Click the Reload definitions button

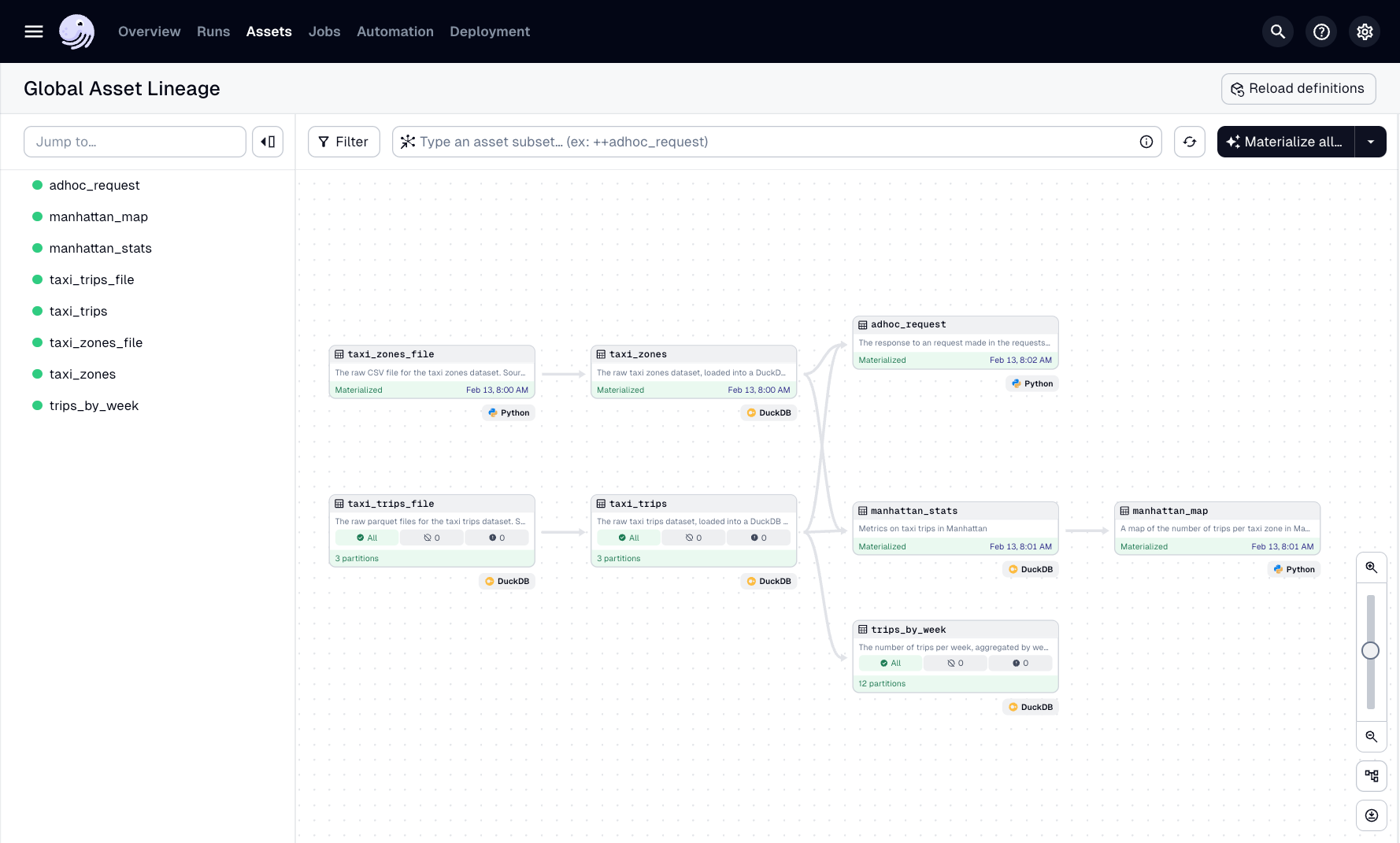[1298, 88]
